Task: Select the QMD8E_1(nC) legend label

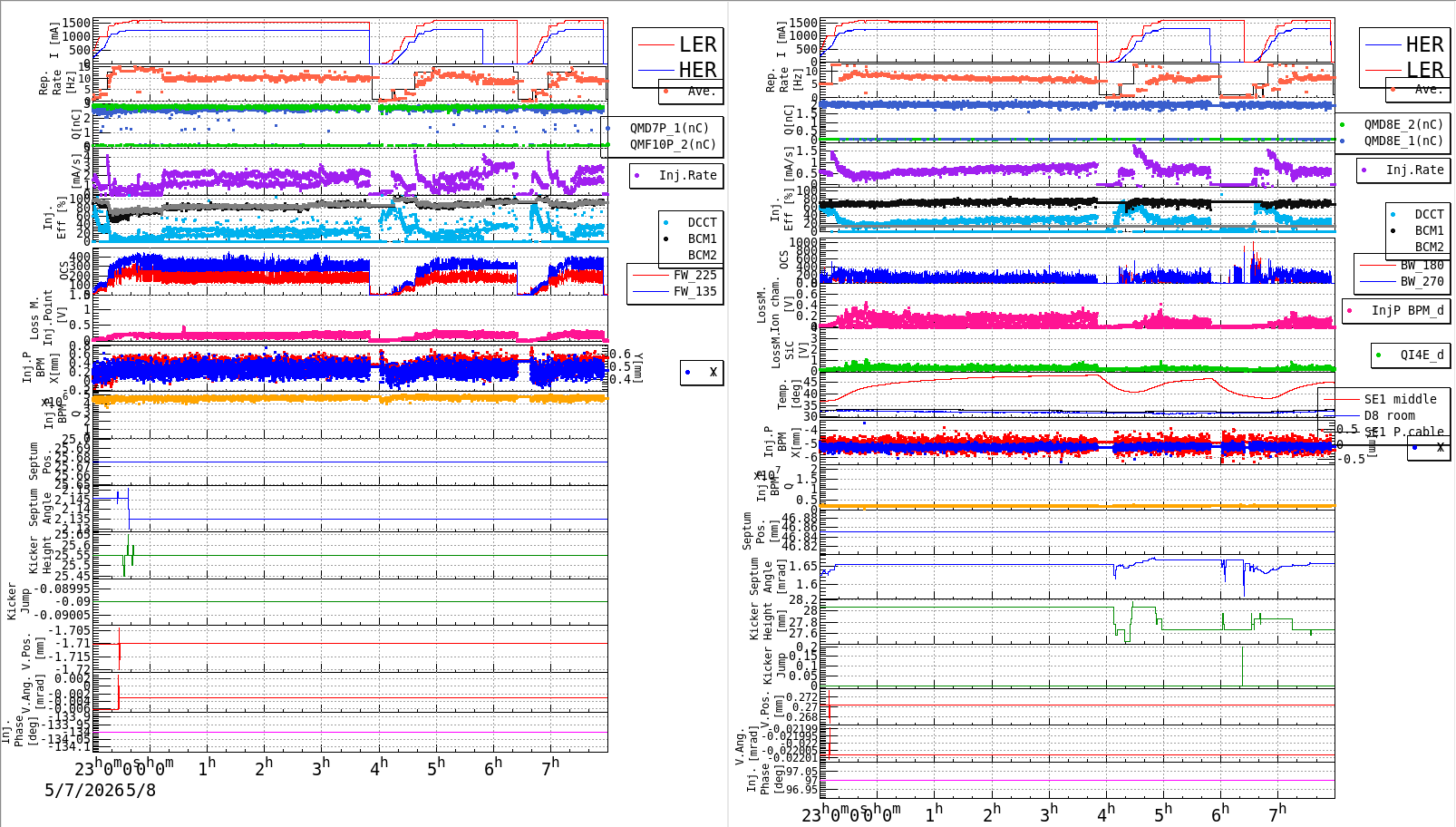Action: (1403, 141)
